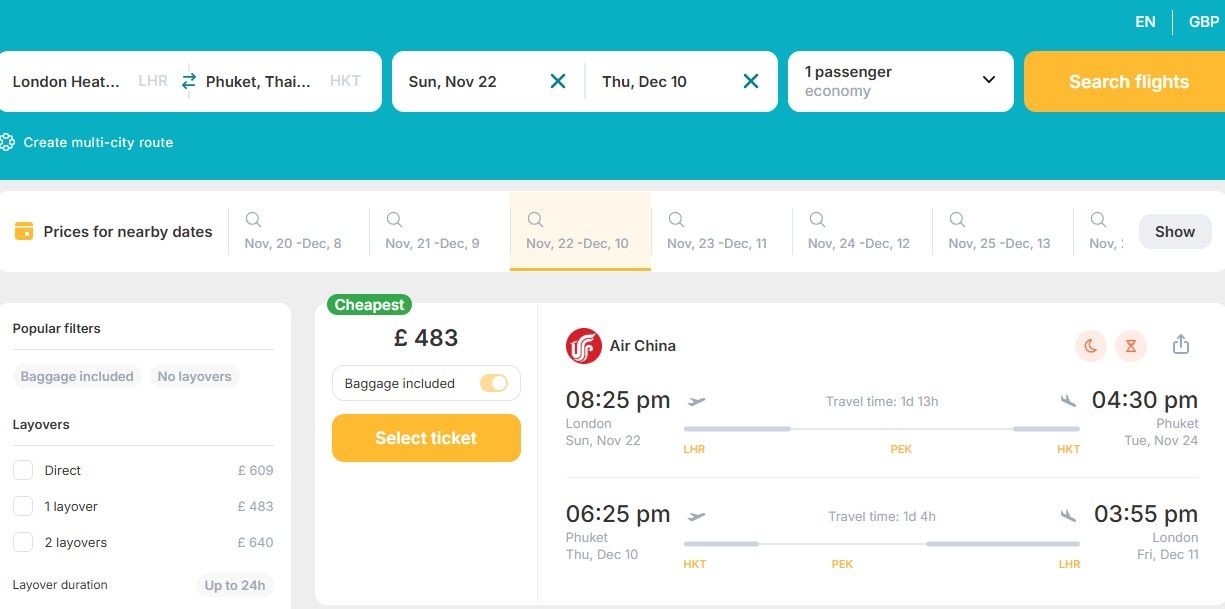Click the multi-city route gear icon
The image size is (1225, 609).
8,142
